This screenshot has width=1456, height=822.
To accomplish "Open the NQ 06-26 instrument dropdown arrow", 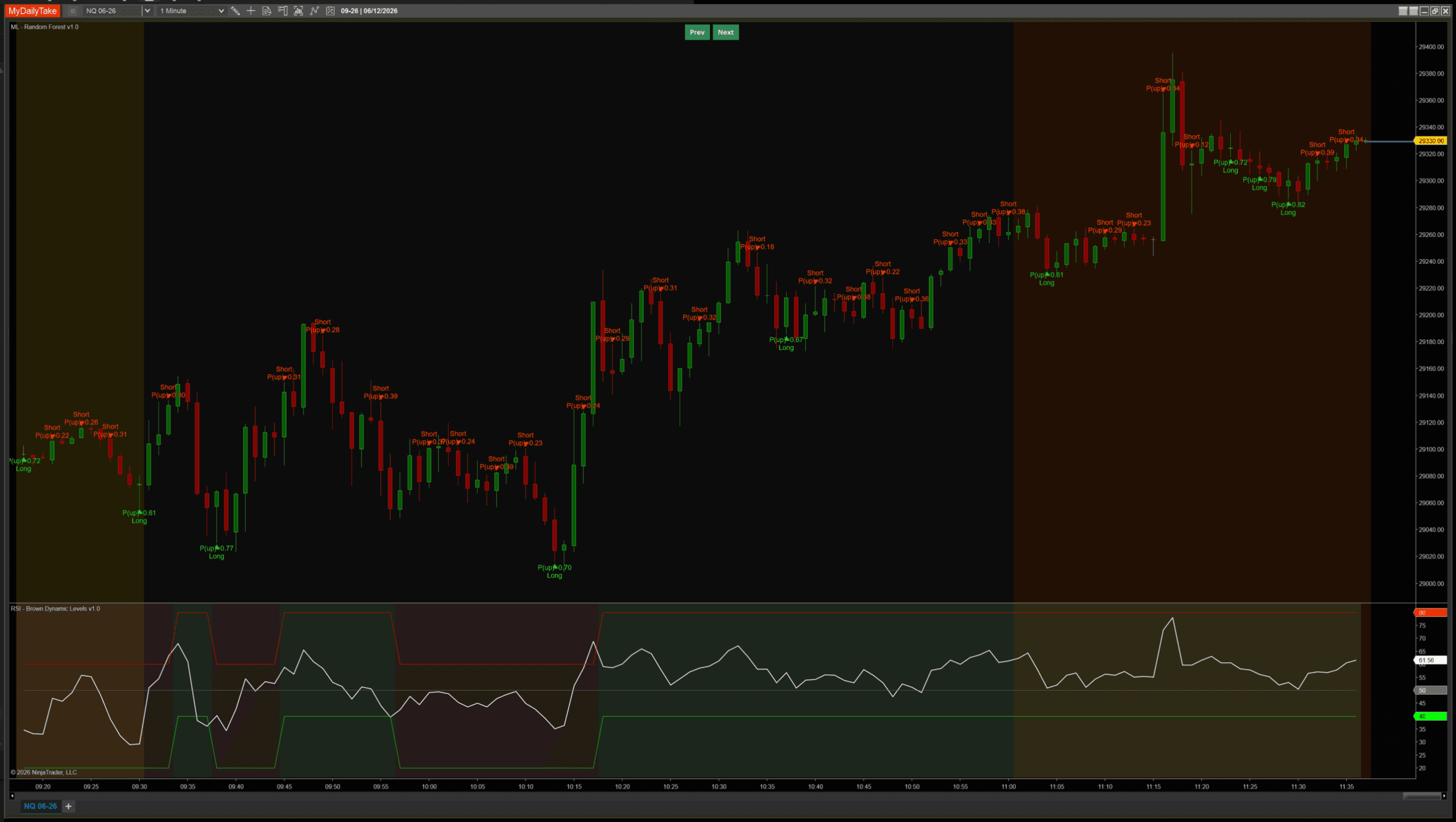I will [x=147, y=11].
